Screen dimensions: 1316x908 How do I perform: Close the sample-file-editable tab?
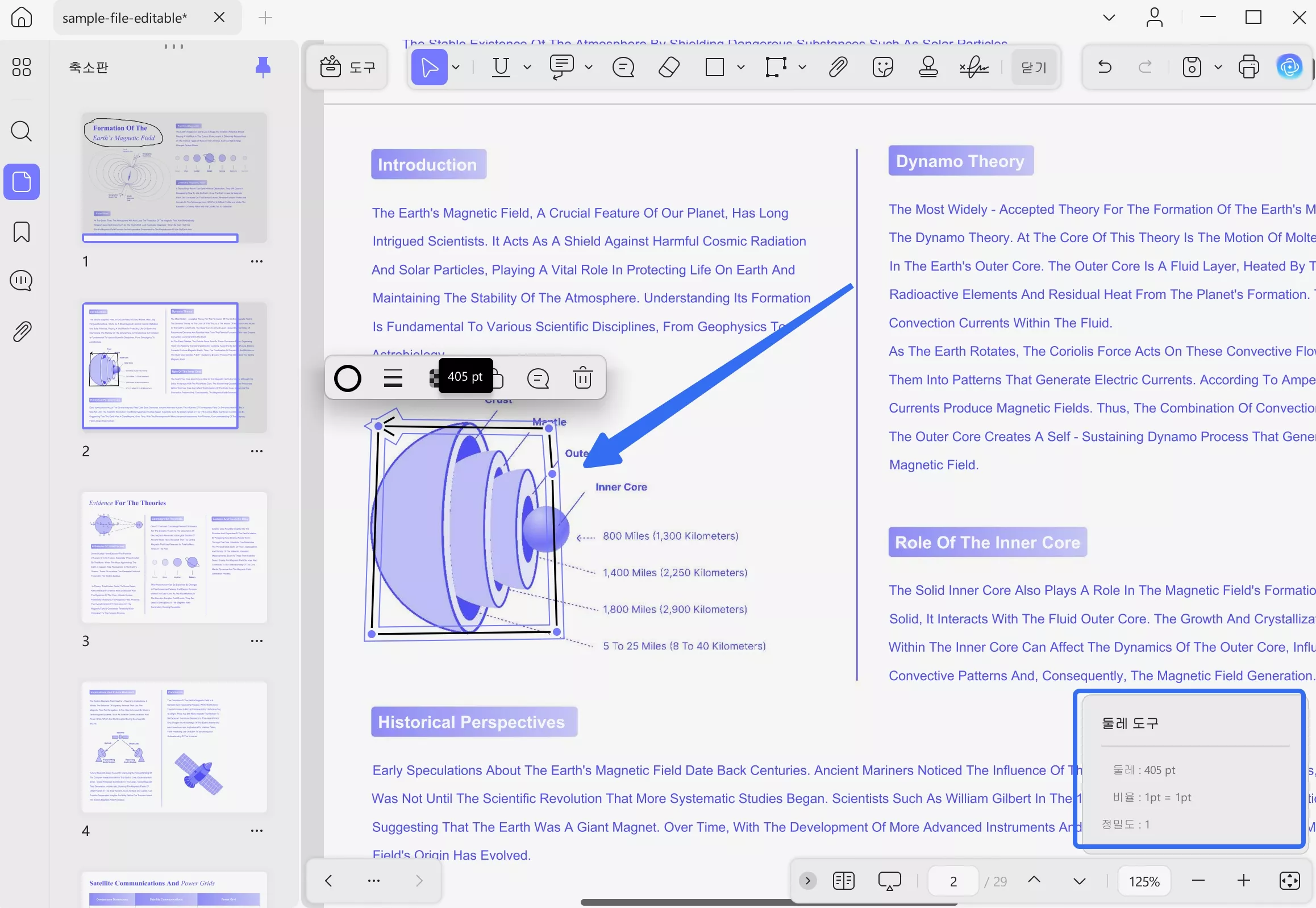tap(219, 18)
